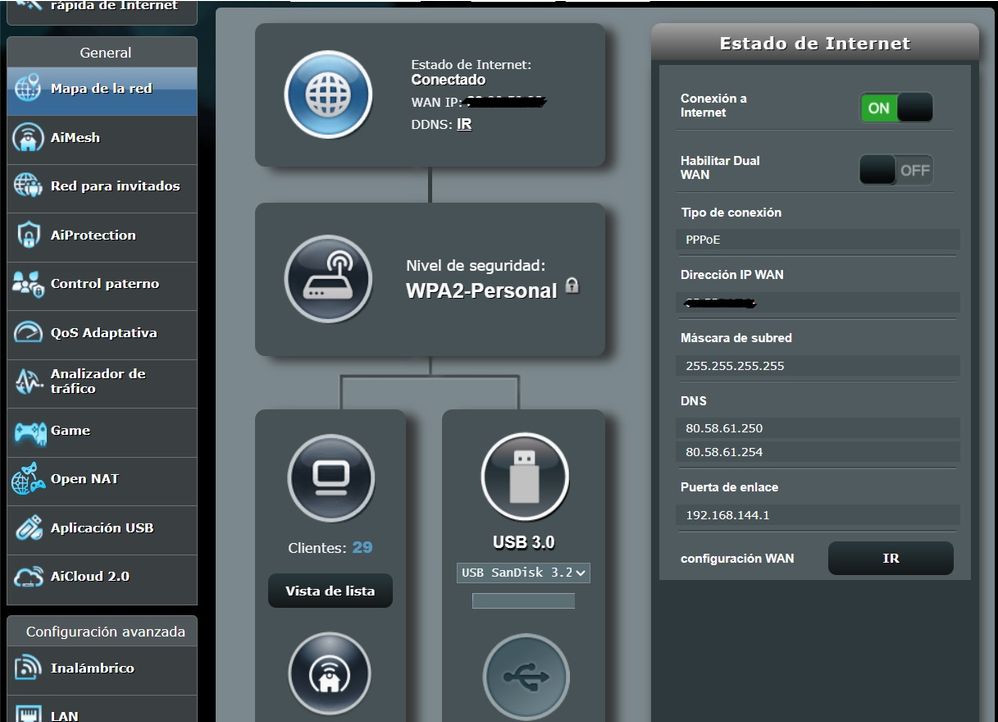This screenshot has width=998, height=722.
Task: Click the AiMesh node house icon
Action: click(x=329, y=675)
